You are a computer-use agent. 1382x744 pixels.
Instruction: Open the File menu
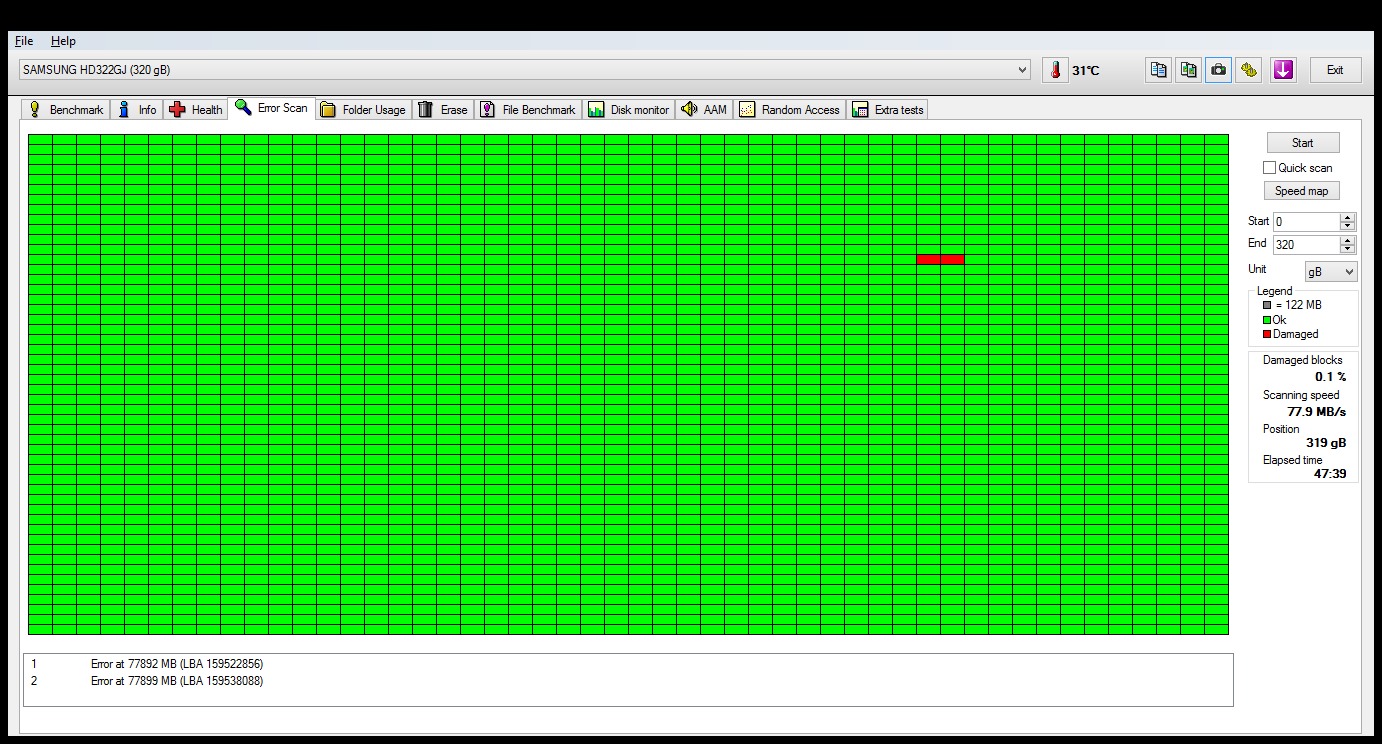click(x=24, y=41)
